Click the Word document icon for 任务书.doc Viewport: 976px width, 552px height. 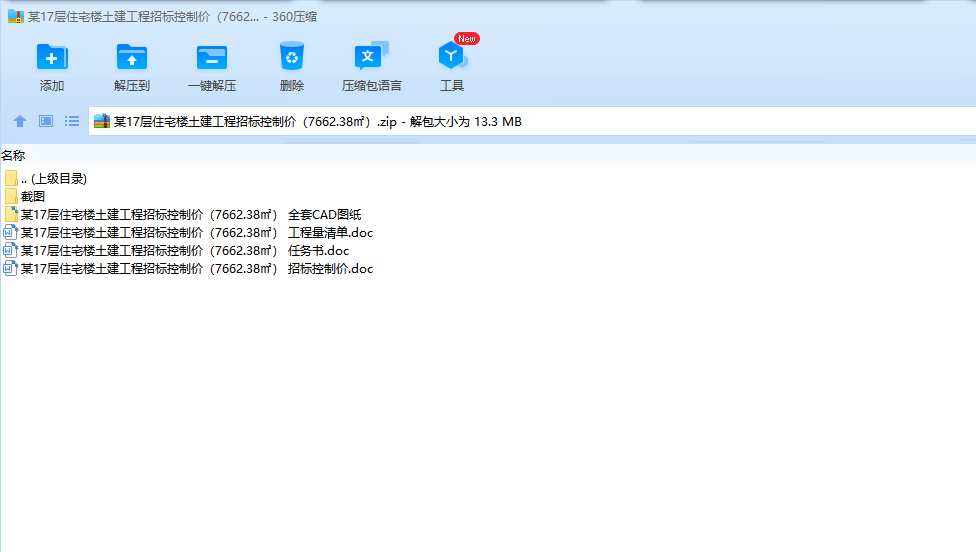click(10, 251)
